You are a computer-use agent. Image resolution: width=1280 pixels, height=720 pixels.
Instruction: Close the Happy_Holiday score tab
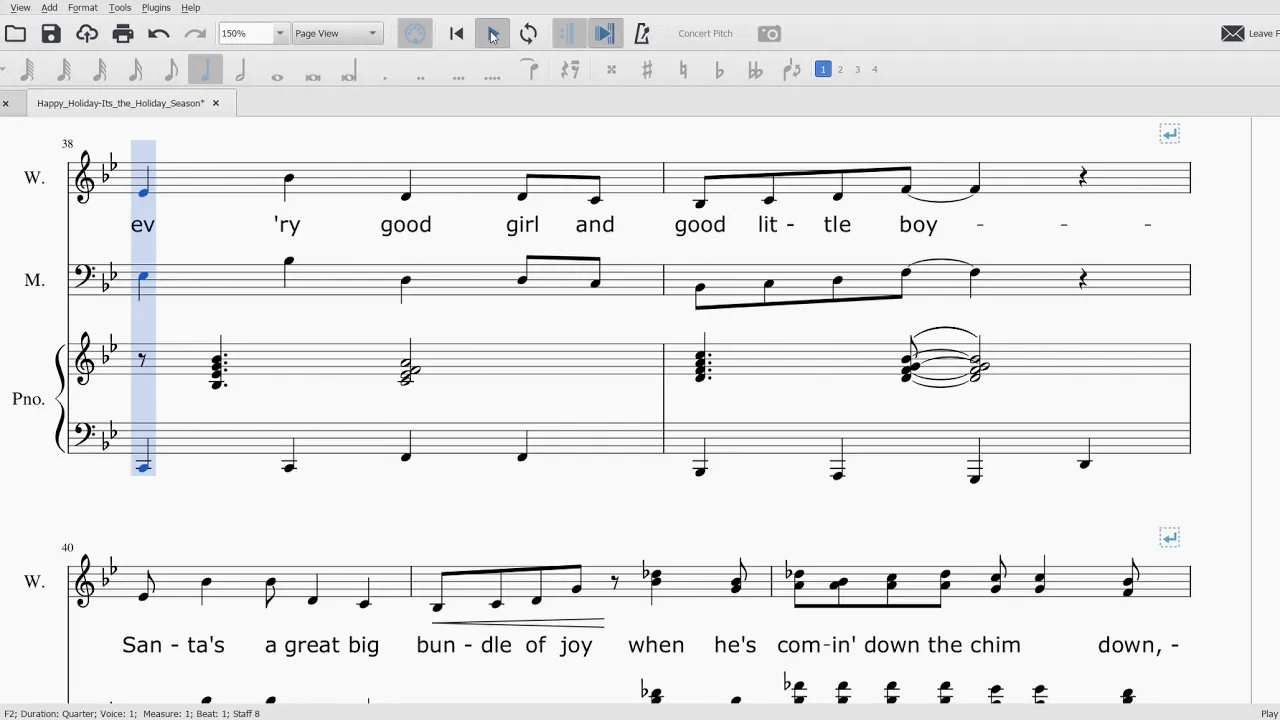(215, 103)
